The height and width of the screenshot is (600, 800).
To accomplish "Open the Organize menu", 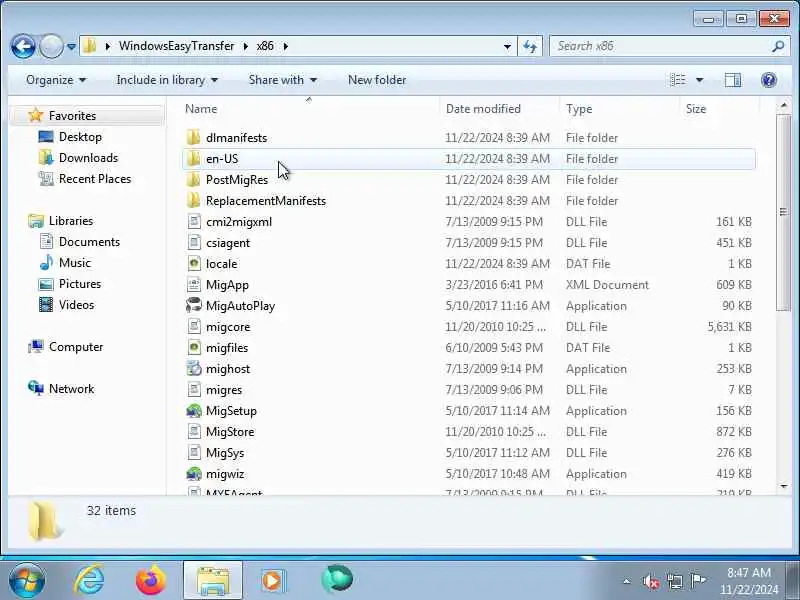I will point(56,80).
